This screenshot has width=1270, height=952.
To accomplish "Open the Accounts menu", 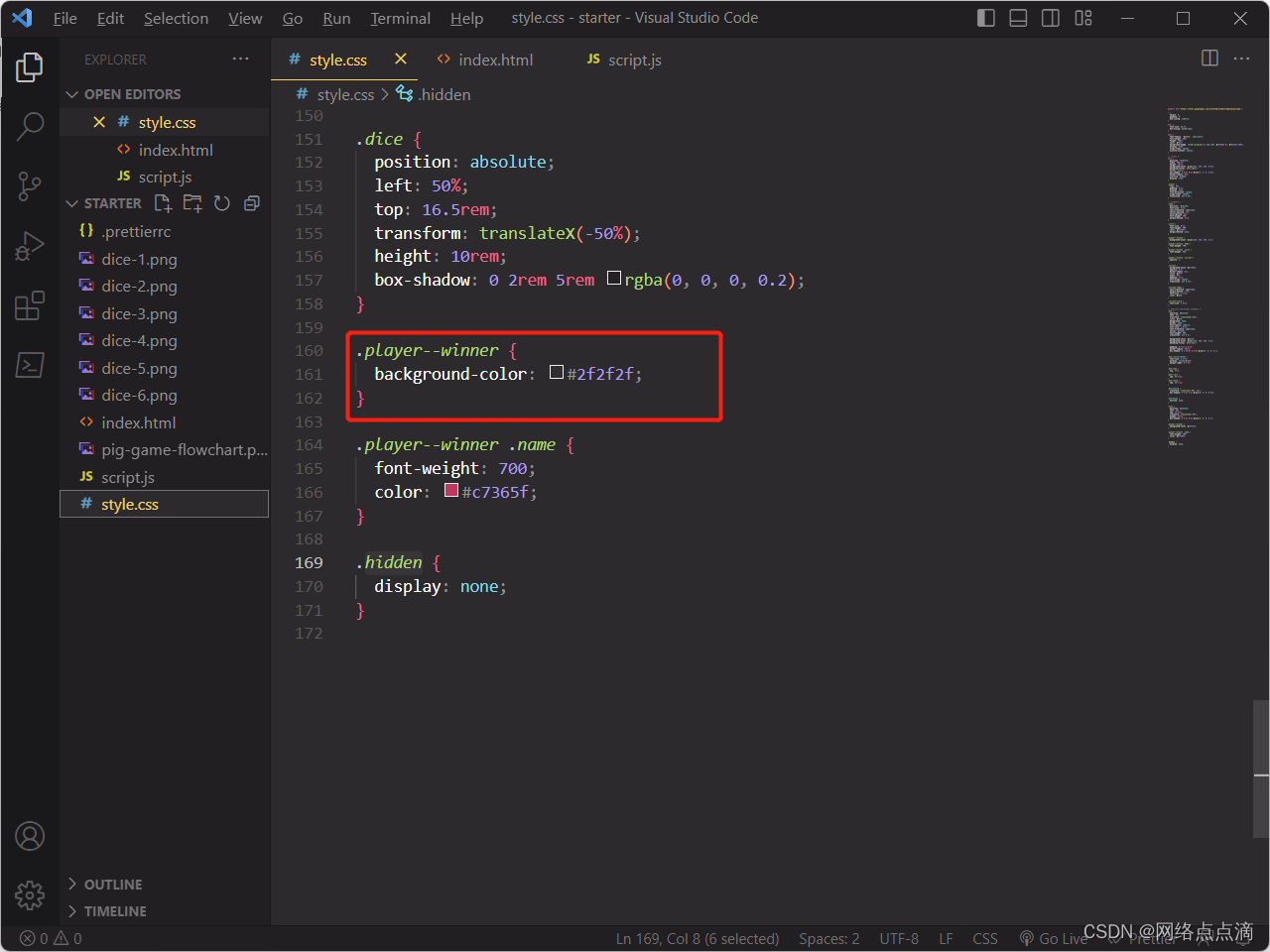I will pos(30,836).
